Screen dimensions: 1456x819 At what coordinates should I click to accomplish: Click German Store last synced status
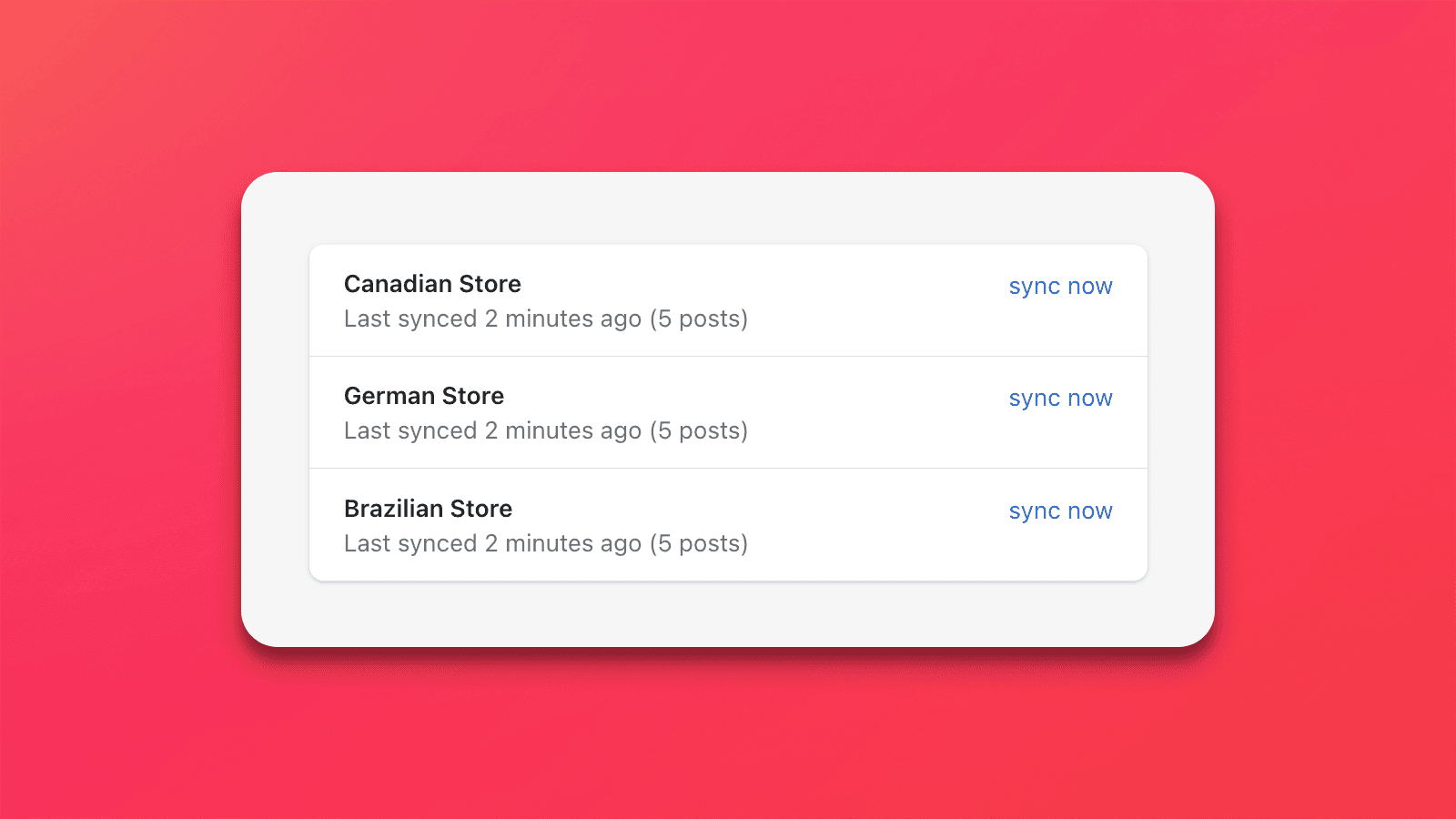click(x=545, y=430)
